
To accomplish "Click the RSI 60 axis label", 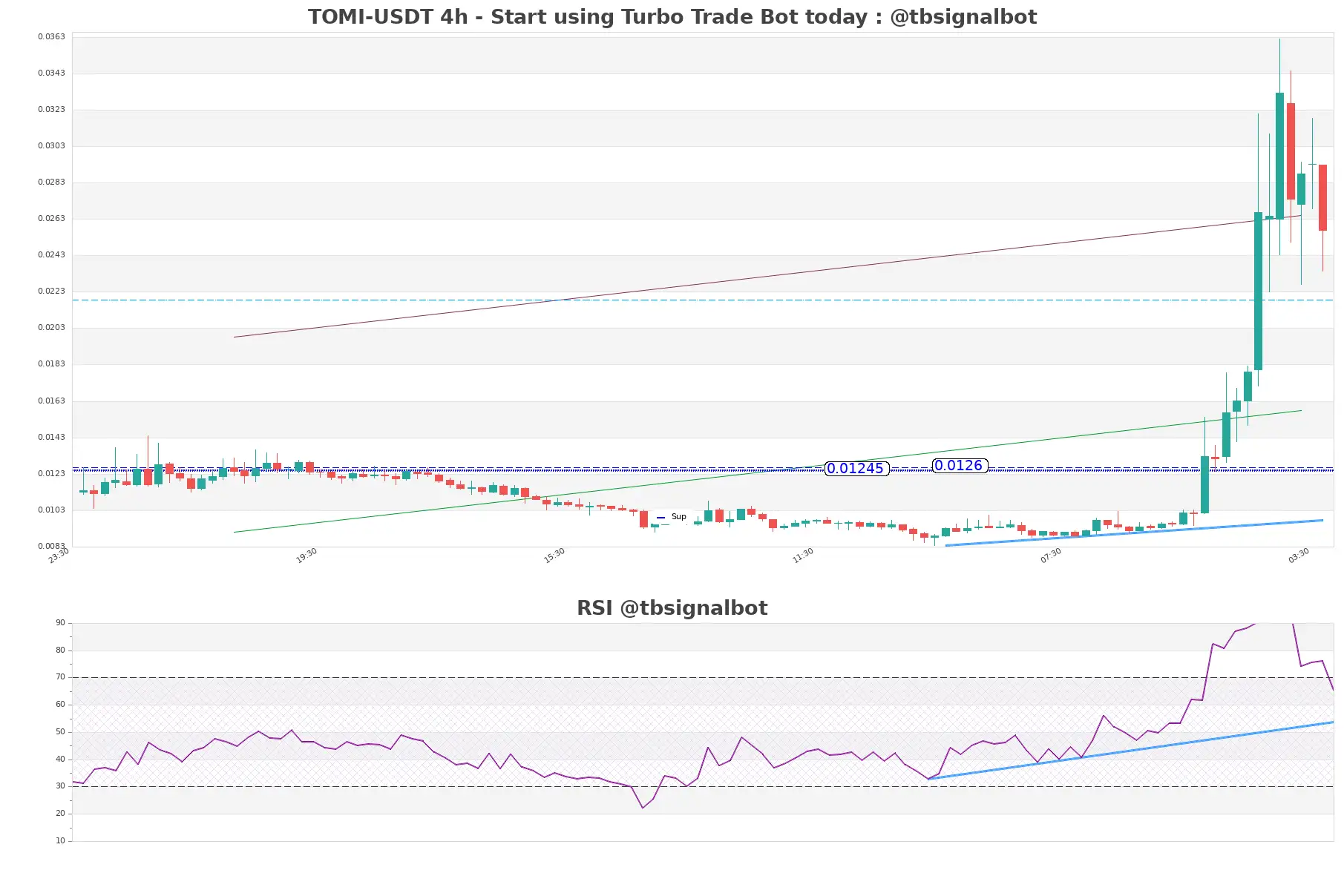I will tap(60, 704).
